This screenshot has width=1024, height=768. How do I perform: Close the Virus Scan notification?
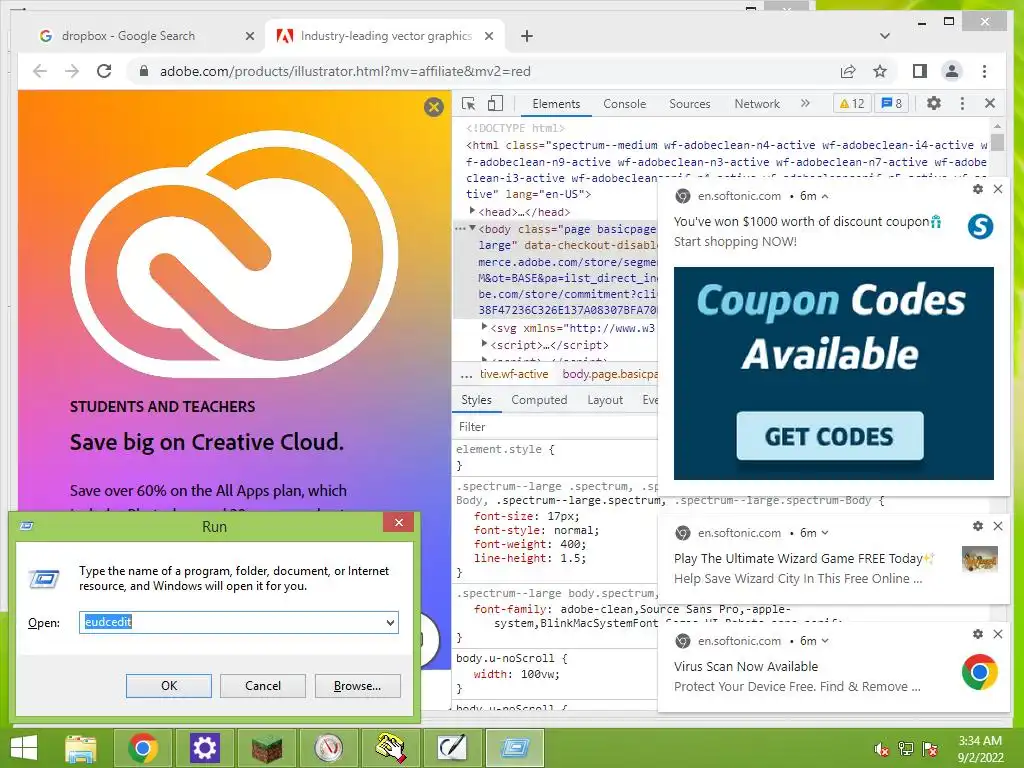pyautogui.click(x=998, y=633)
